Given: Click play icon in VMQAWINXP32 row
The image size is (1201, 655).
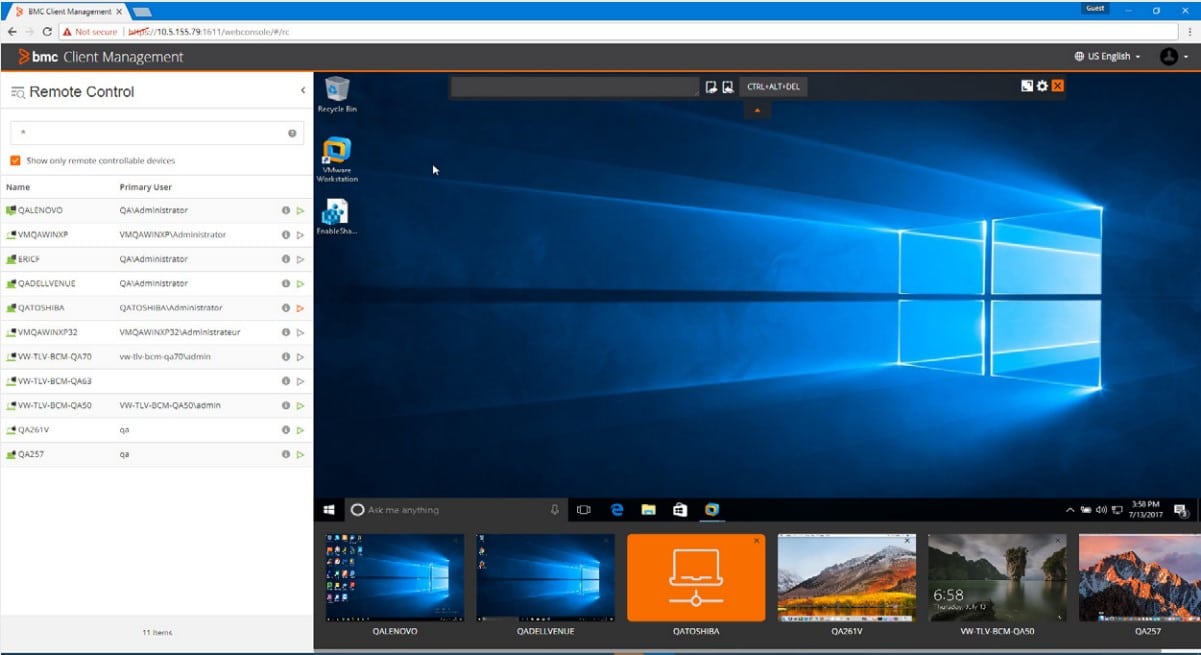Looking at the screenshot, I should coord(300,332).
